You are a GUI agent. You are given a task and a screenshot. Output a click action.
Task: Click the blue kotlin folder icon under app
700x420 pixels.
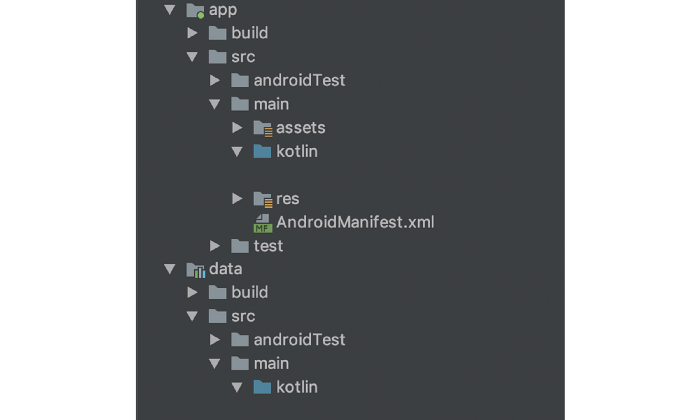(263, 152)
